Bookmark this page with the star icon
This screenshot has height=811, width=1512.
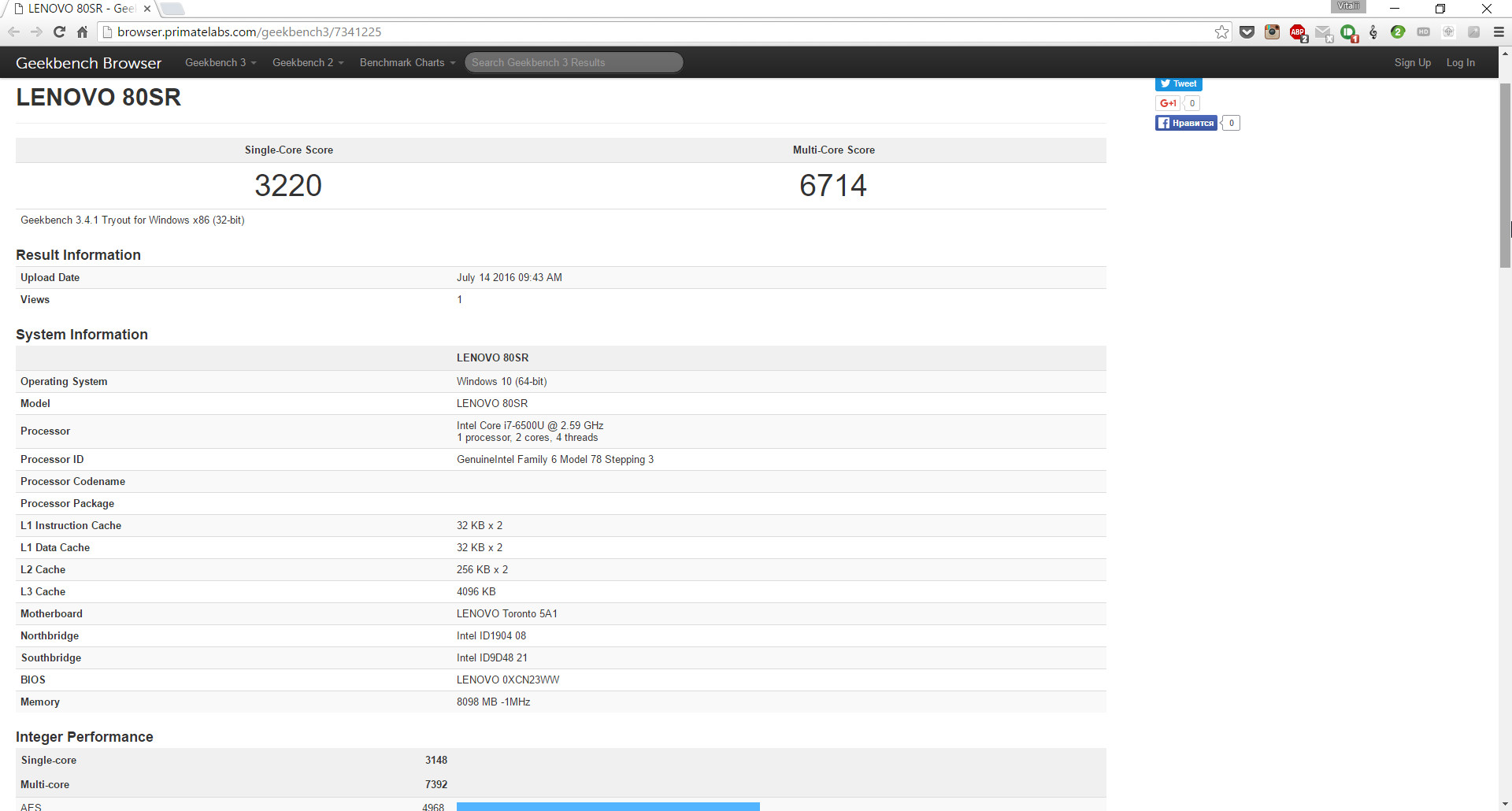[x=1221, y=32]
